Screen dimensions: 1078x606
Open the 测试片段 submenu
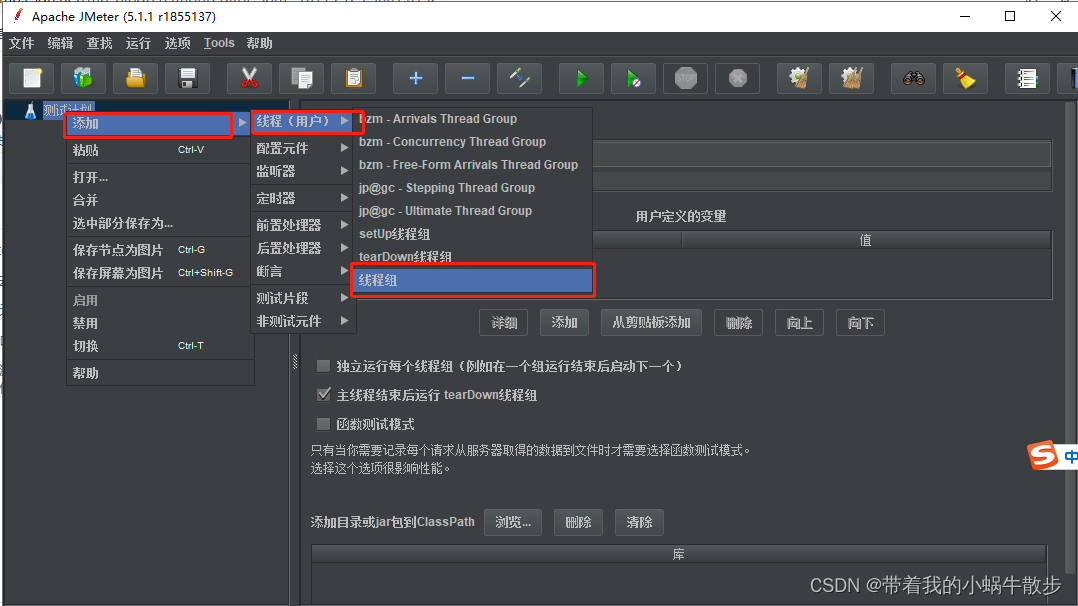302,298
